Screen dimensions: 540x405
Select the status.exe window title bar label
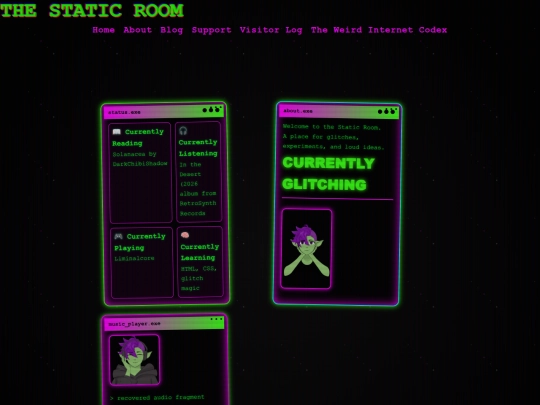[124, 112]
